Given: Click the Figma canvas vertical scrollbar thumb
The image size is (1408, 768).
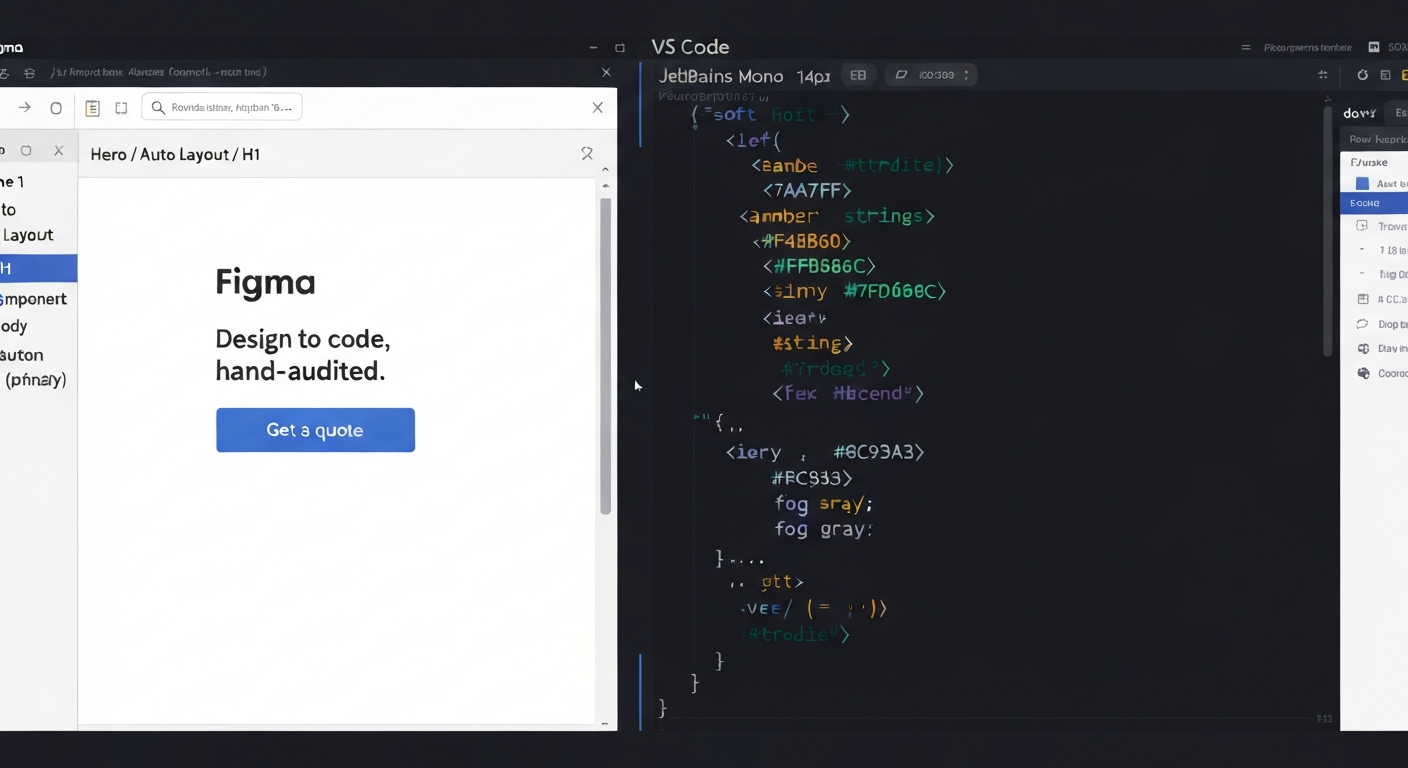Looking at the screenshot, I should tap(605, 356).
